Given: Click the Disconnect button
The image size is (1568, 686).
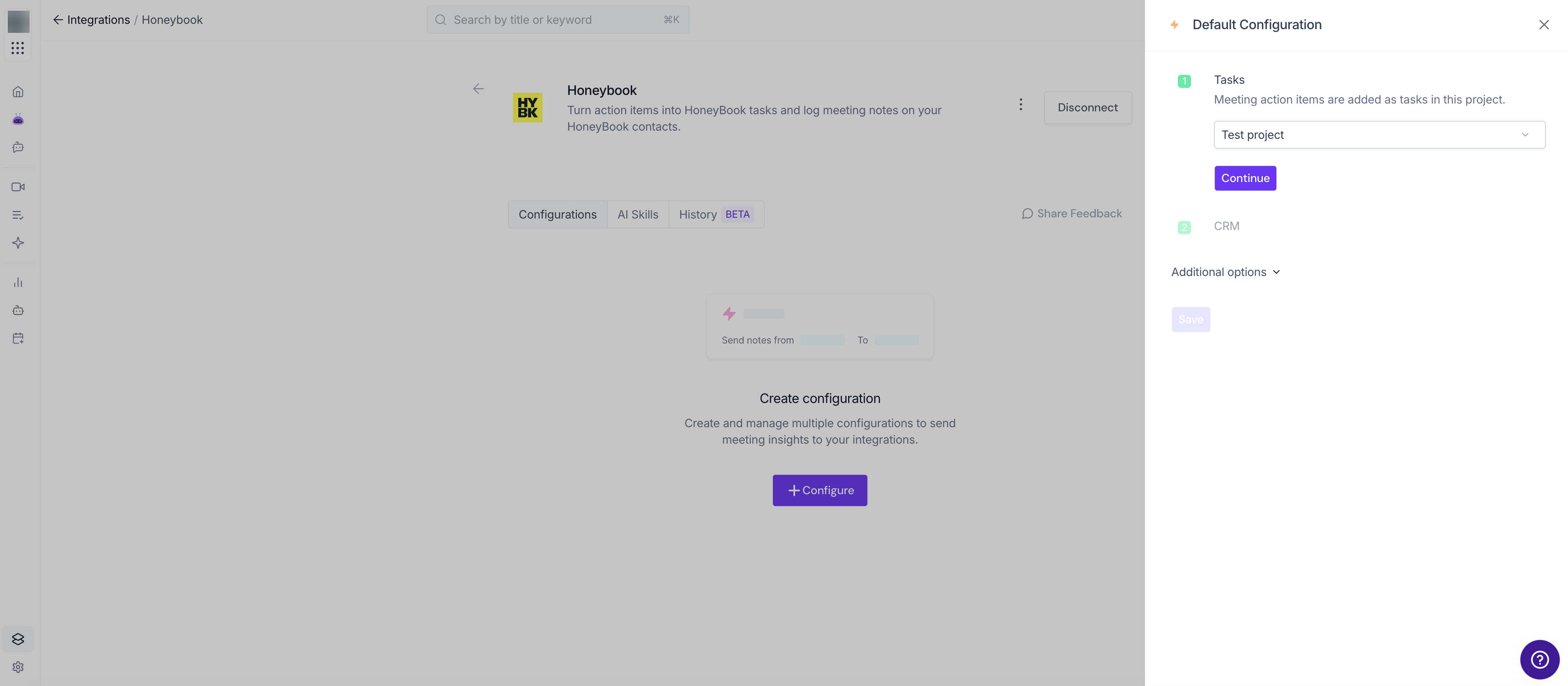Looking at the screenshot, I should click(x=1087, y=108).
